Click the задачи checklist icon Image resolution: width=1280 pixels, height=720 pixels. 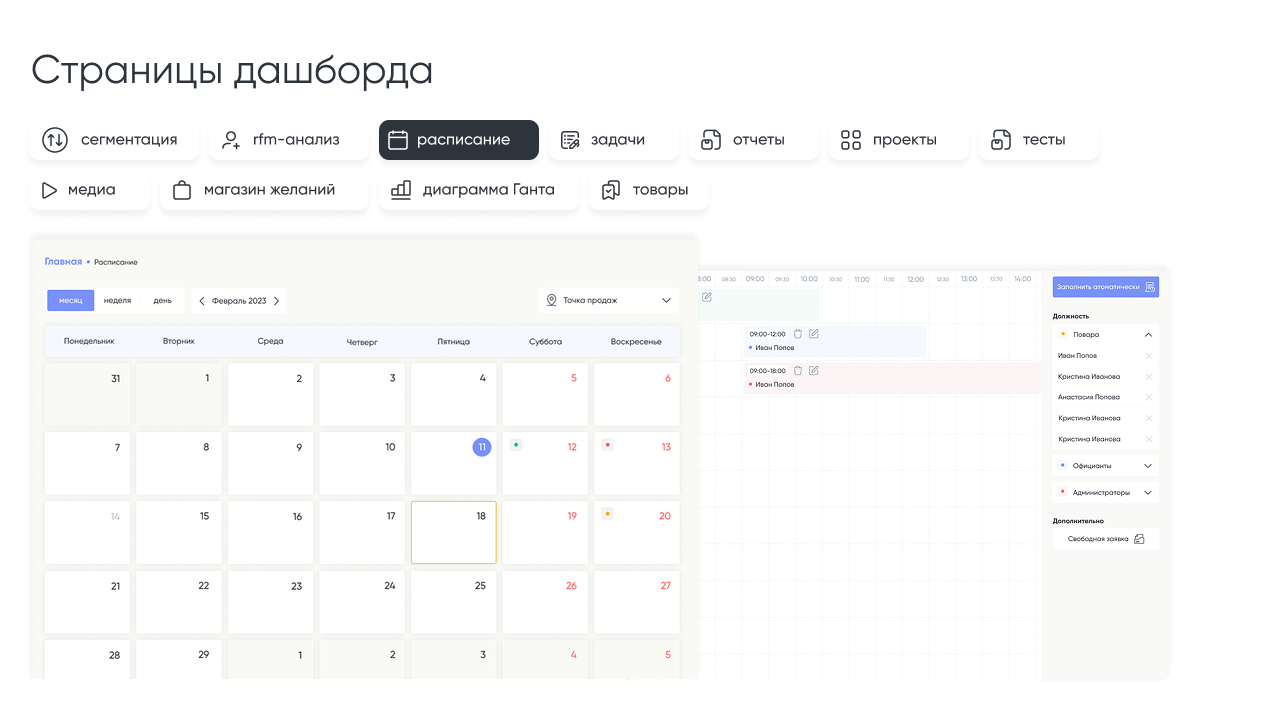pyautogui.click(x=570, y=140)
